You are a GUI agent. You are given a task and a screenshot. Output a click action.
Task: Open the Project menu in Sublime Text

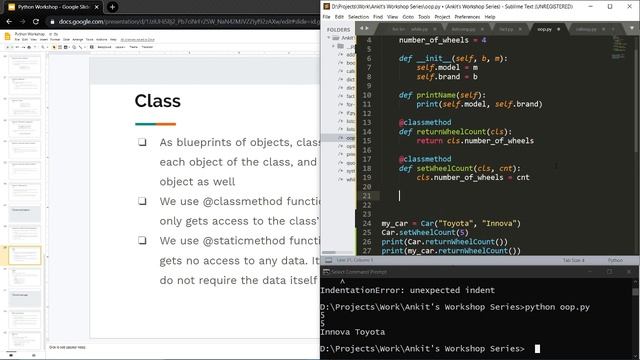coord(442,17)
